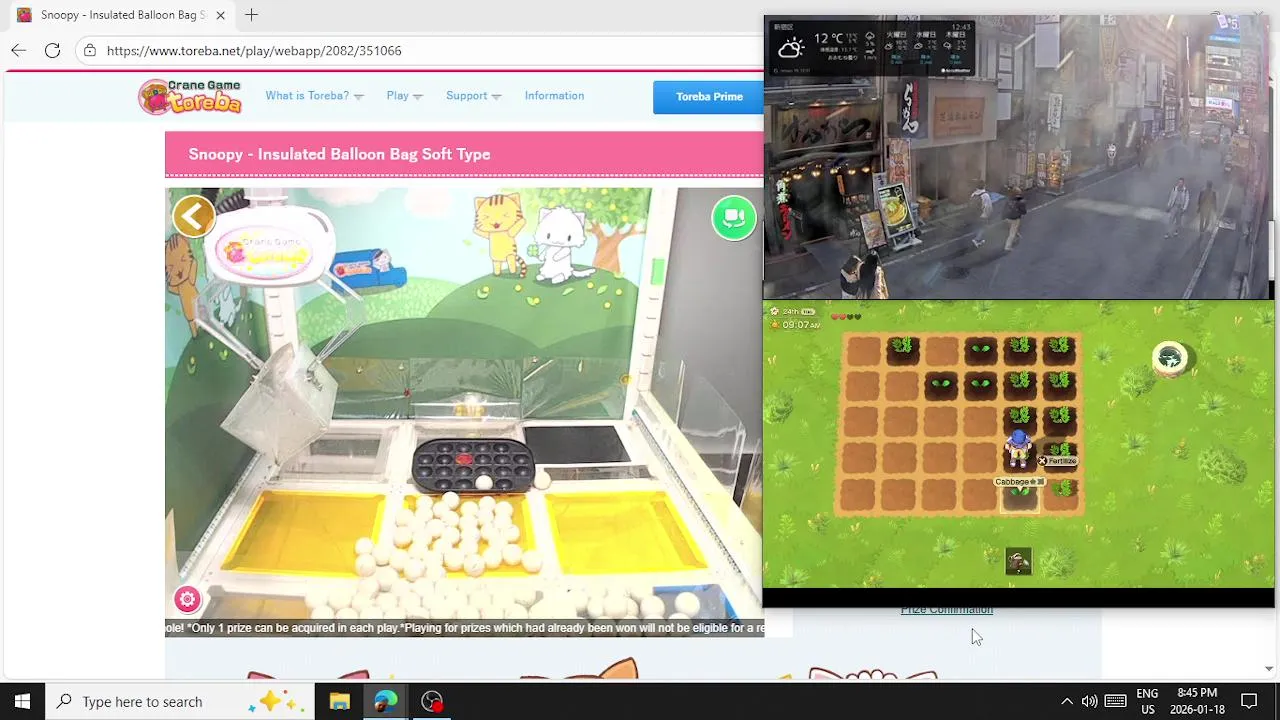Click the blue-haired farmer character
1280x720 pixels.
click(x=1018, y=448)
